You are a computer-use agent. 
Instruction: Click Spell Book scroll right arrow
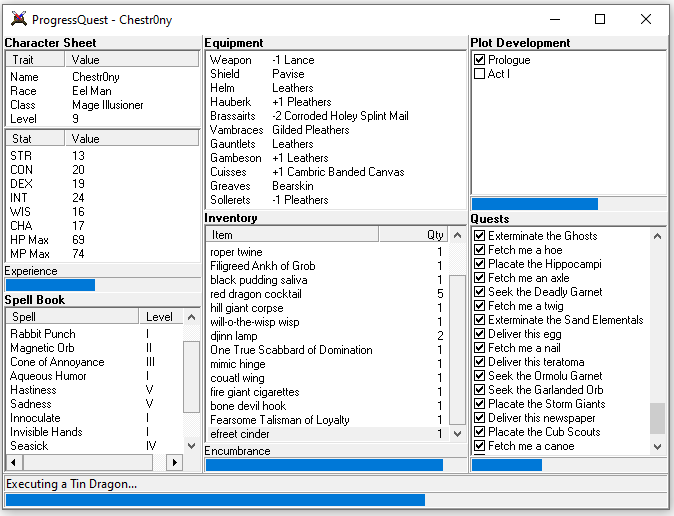click(175, 462)
